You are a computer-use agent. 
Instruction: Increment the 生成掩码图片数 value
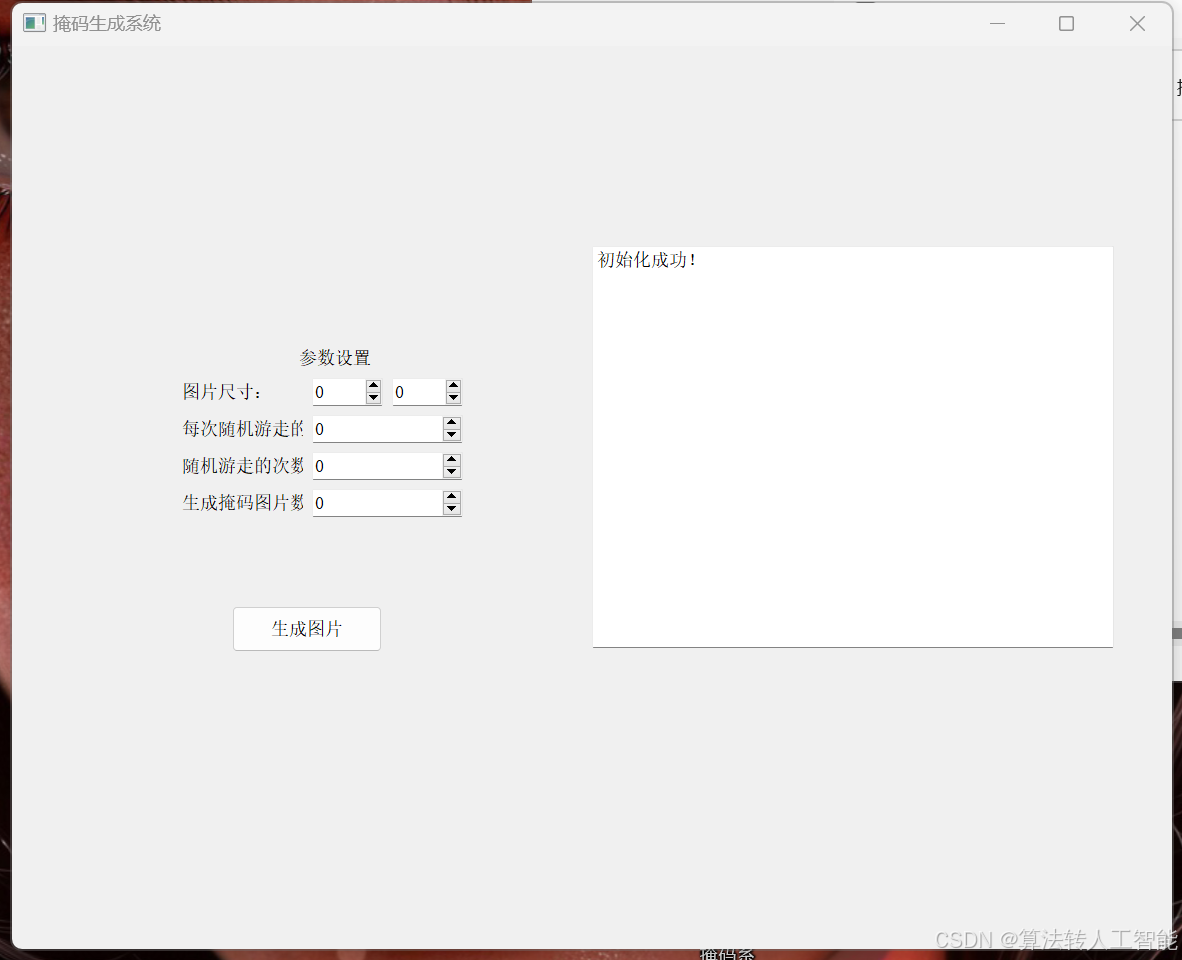[x=452, y=497]
